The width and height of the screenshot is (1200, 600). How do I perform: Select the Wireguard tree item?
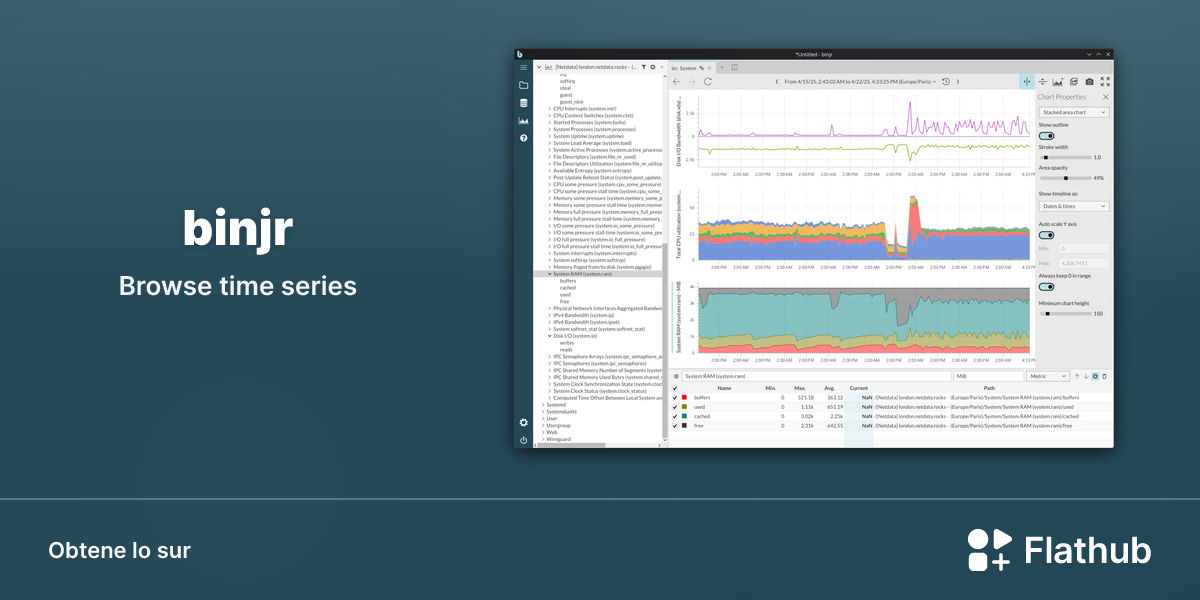(558, 439)
